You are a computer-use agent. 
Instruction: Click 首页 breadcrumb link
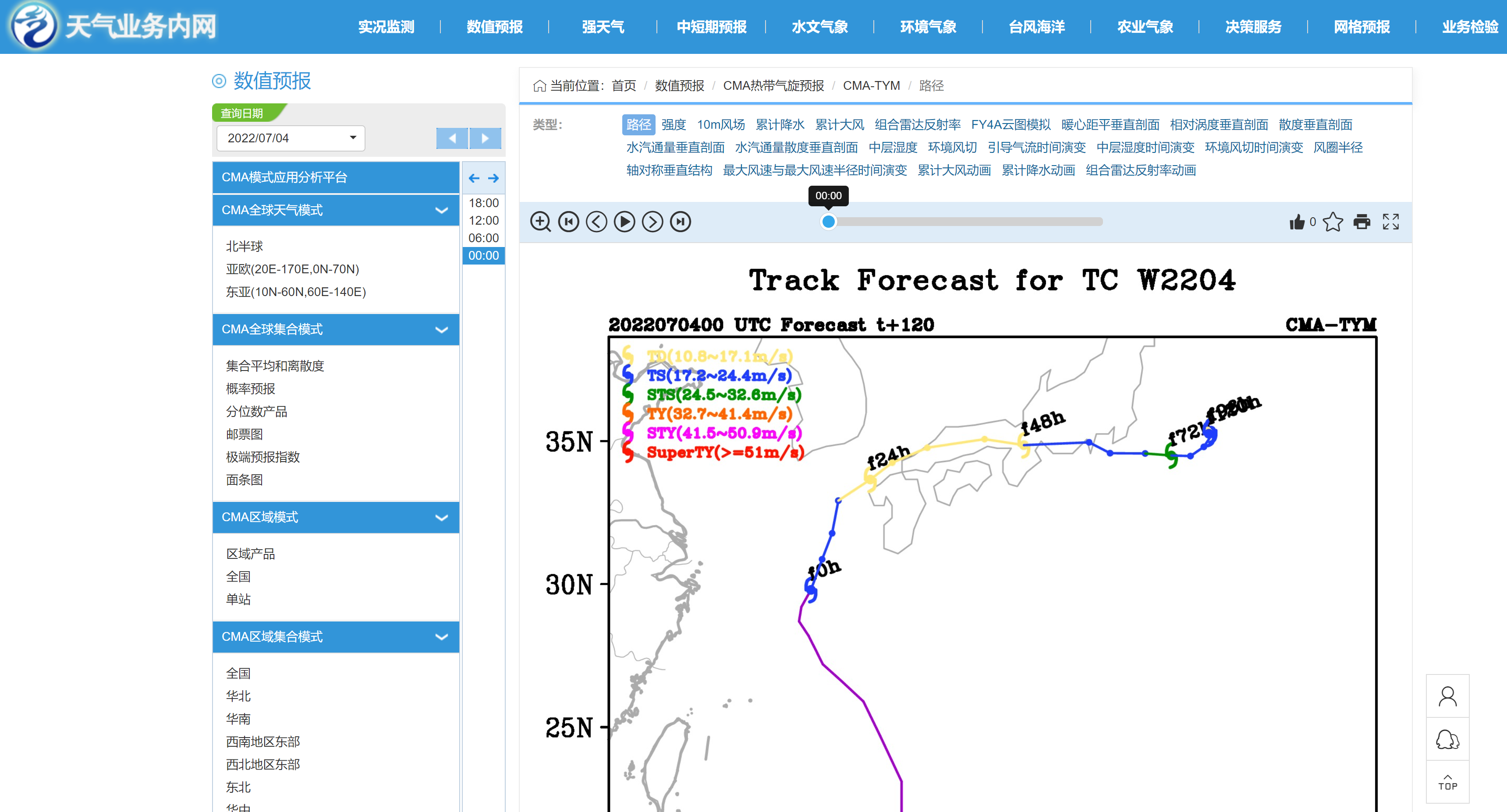pyautogui.click(x=624, y=86)
